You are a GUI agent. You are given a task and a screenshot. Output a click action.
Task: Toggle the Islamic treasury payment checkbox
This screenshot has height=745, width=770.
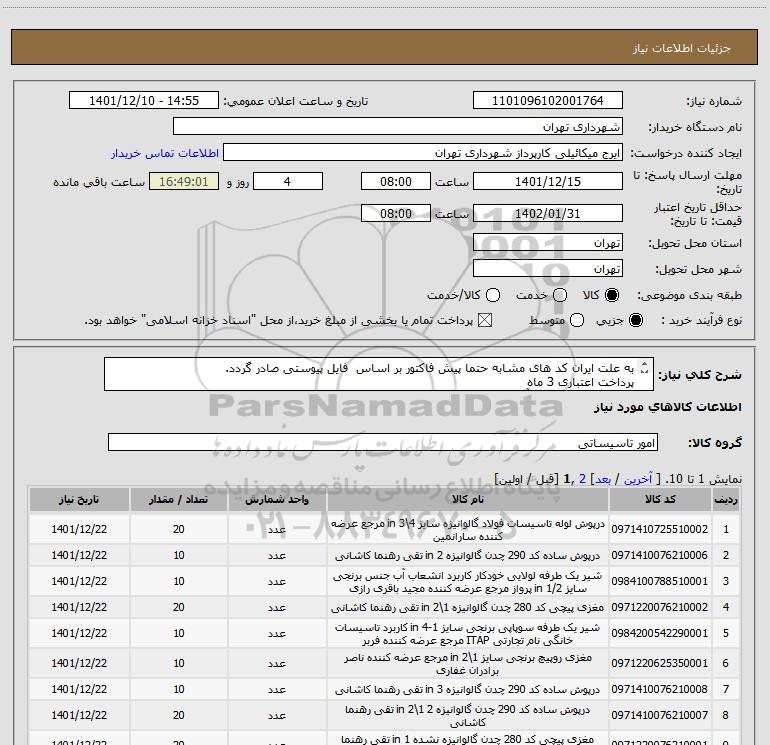click(x=485, y=320)
